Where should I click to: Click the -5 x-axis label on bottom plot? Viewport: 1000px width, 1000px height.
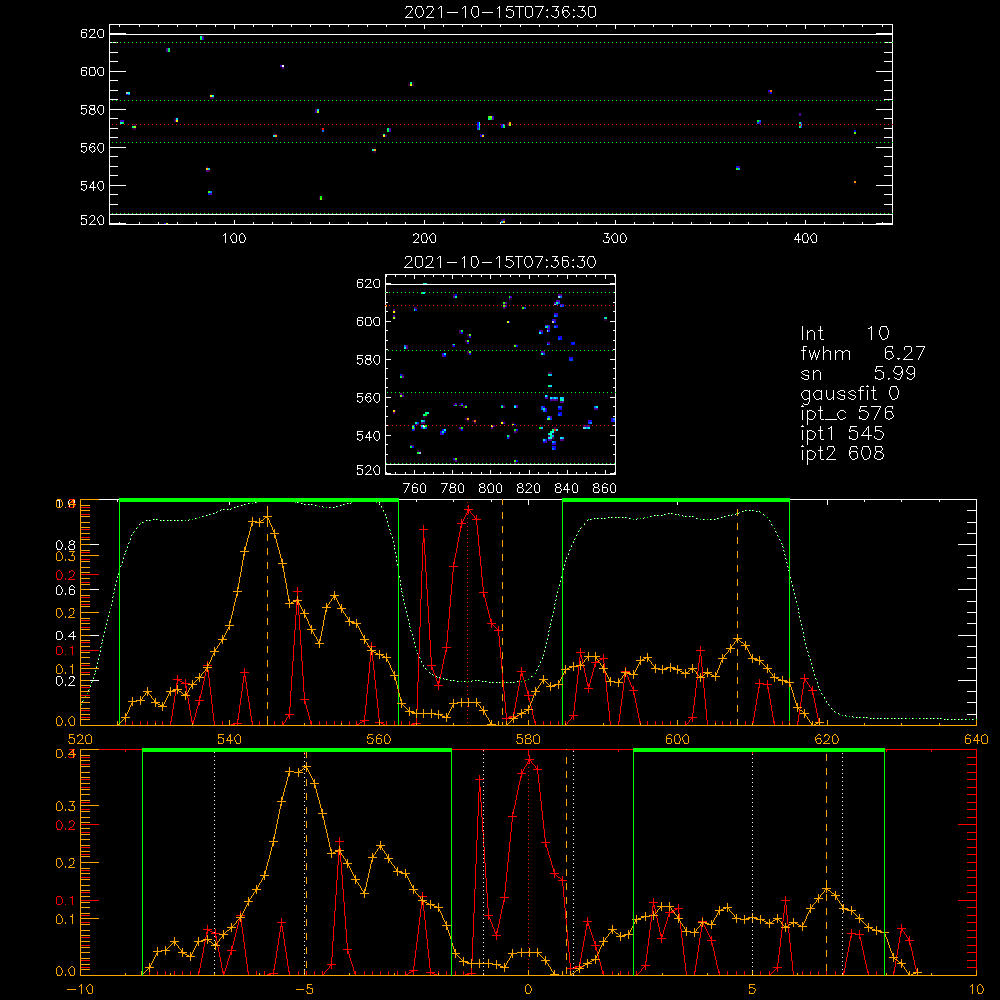(305, 989)
